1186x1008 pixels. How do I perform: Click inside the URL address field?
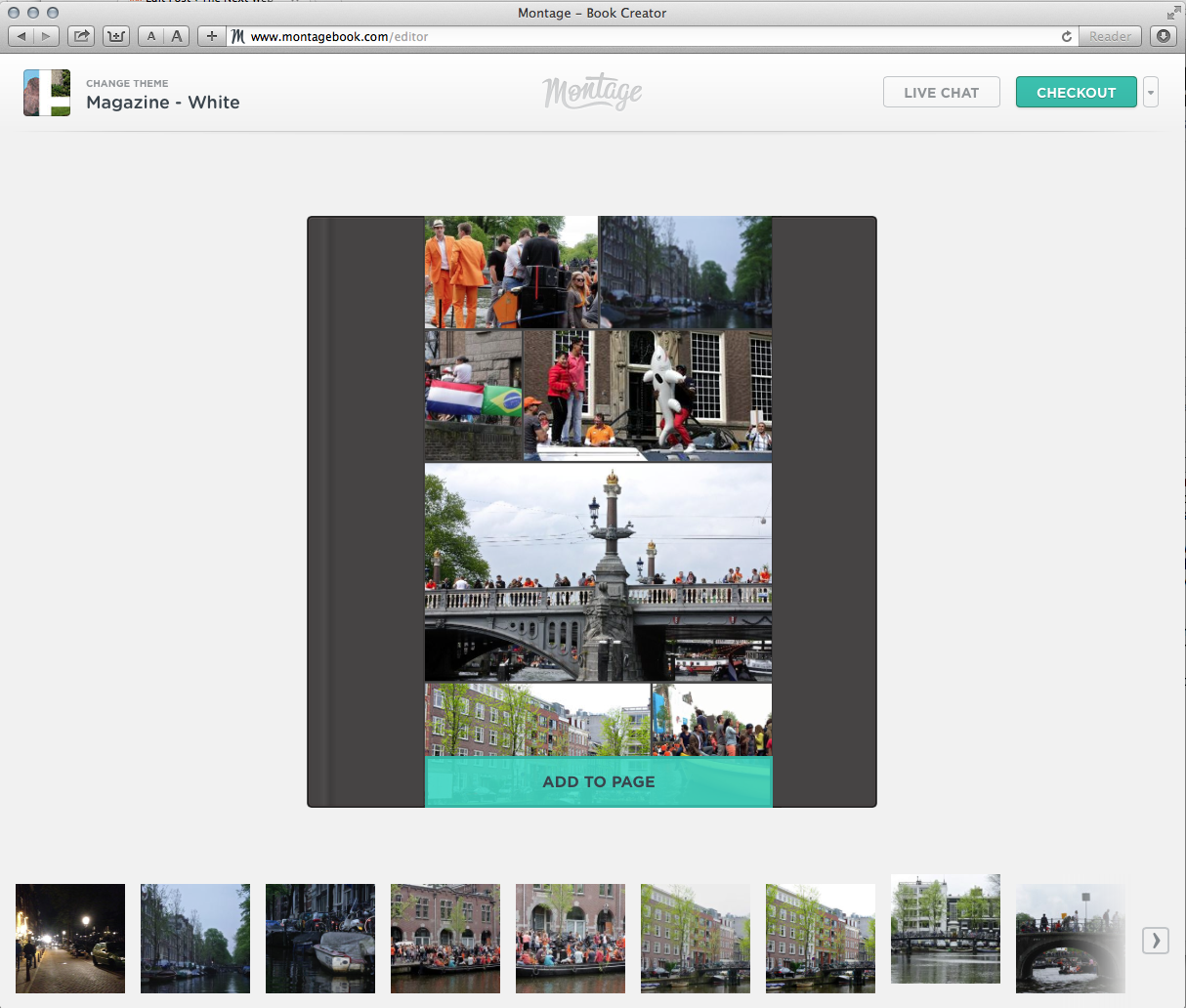coord(488,36)
